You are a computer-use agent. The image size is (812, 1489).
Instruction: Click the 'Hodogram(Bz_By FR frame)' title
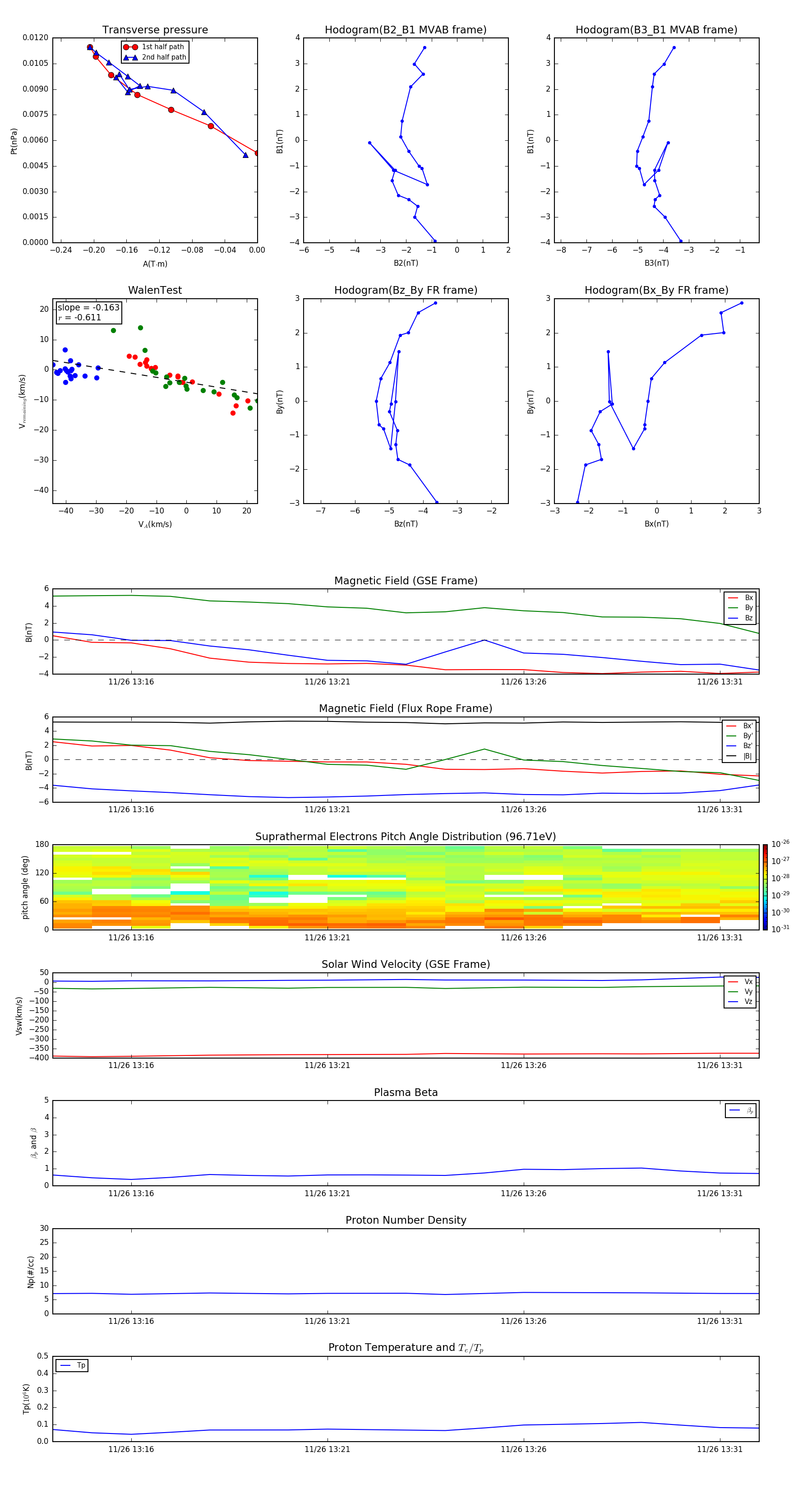pos(406,290)
